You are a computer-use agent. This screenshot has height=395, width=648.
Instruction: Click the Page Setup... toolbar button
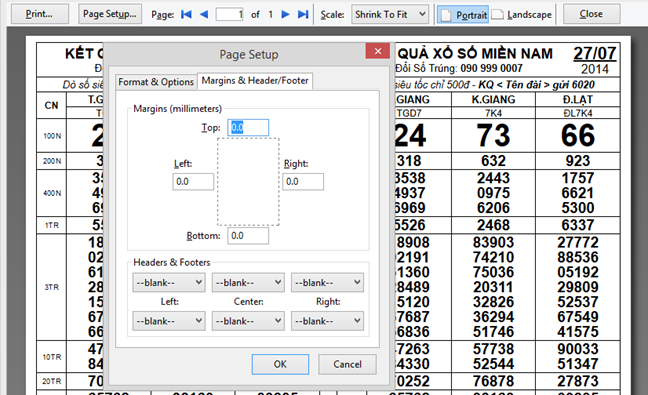110,14
